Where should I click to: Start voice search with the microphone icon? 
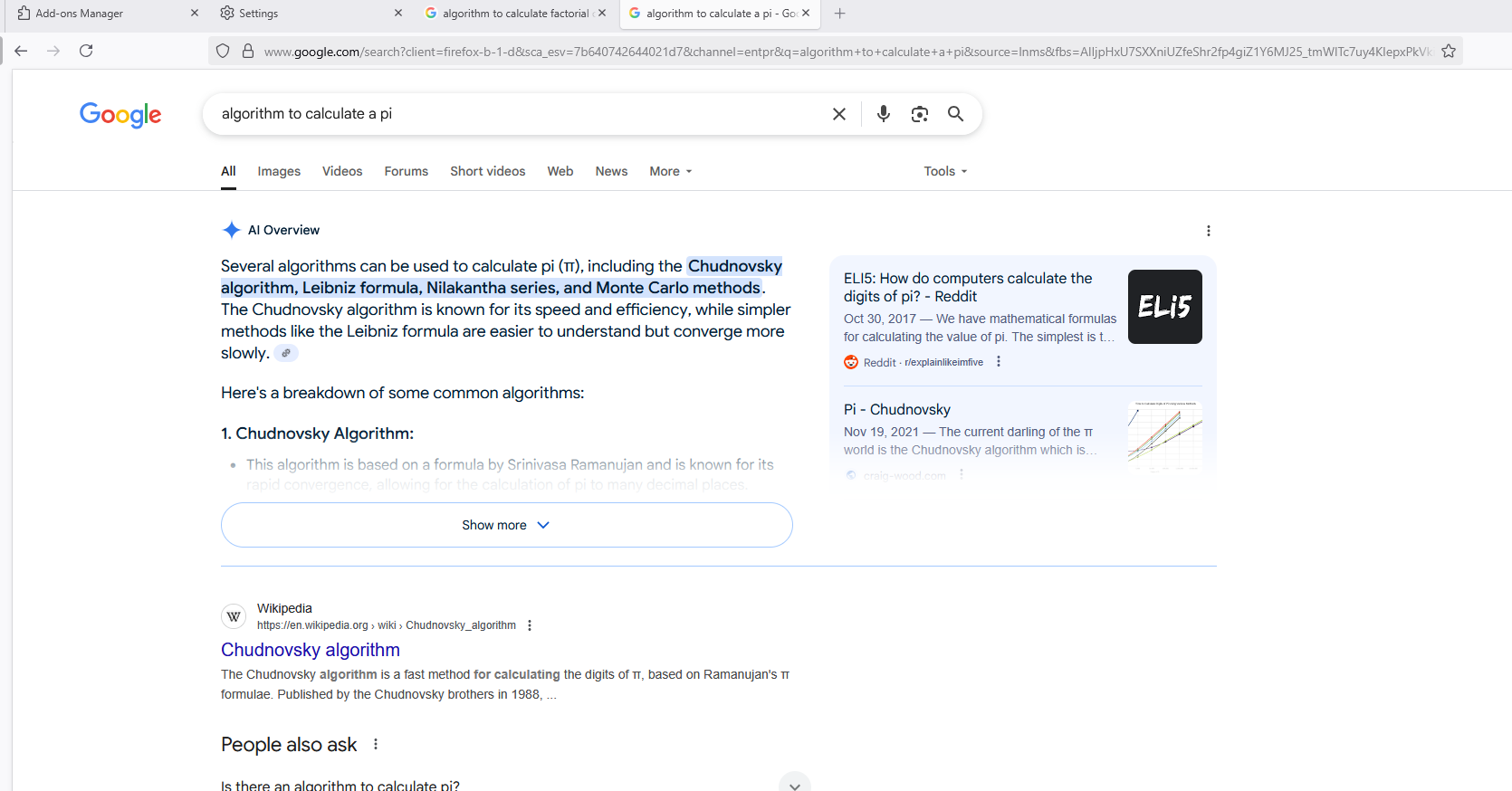pos(884,114)
